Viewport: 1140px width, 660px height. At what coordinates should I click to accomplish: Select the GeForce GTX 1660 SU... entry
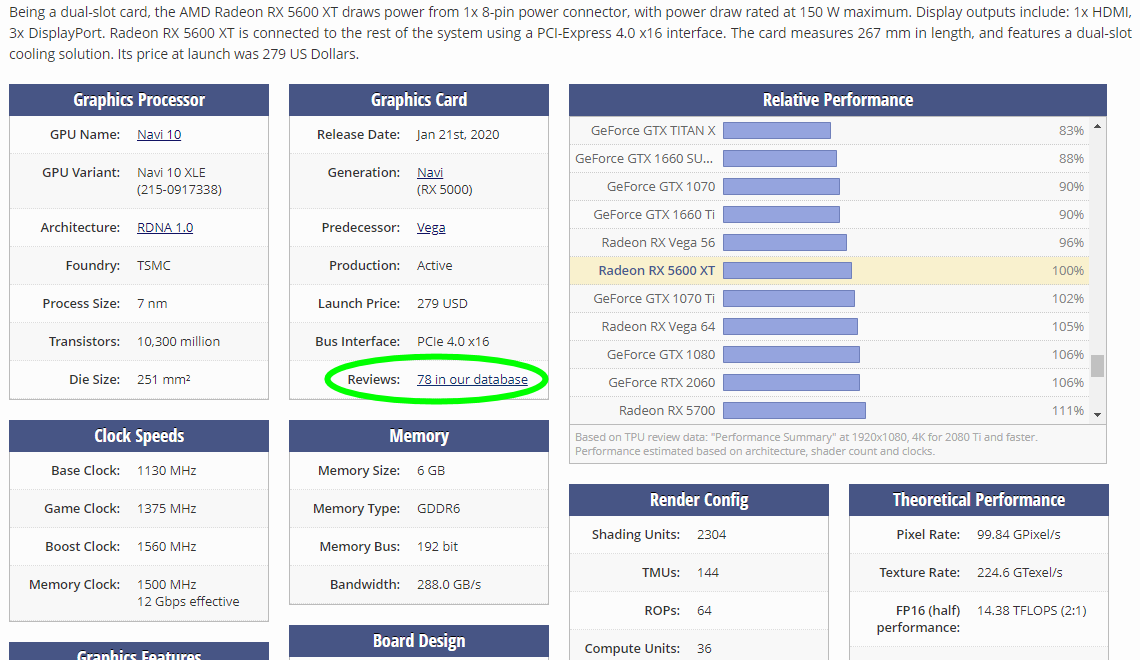click(x=644, y=158)
